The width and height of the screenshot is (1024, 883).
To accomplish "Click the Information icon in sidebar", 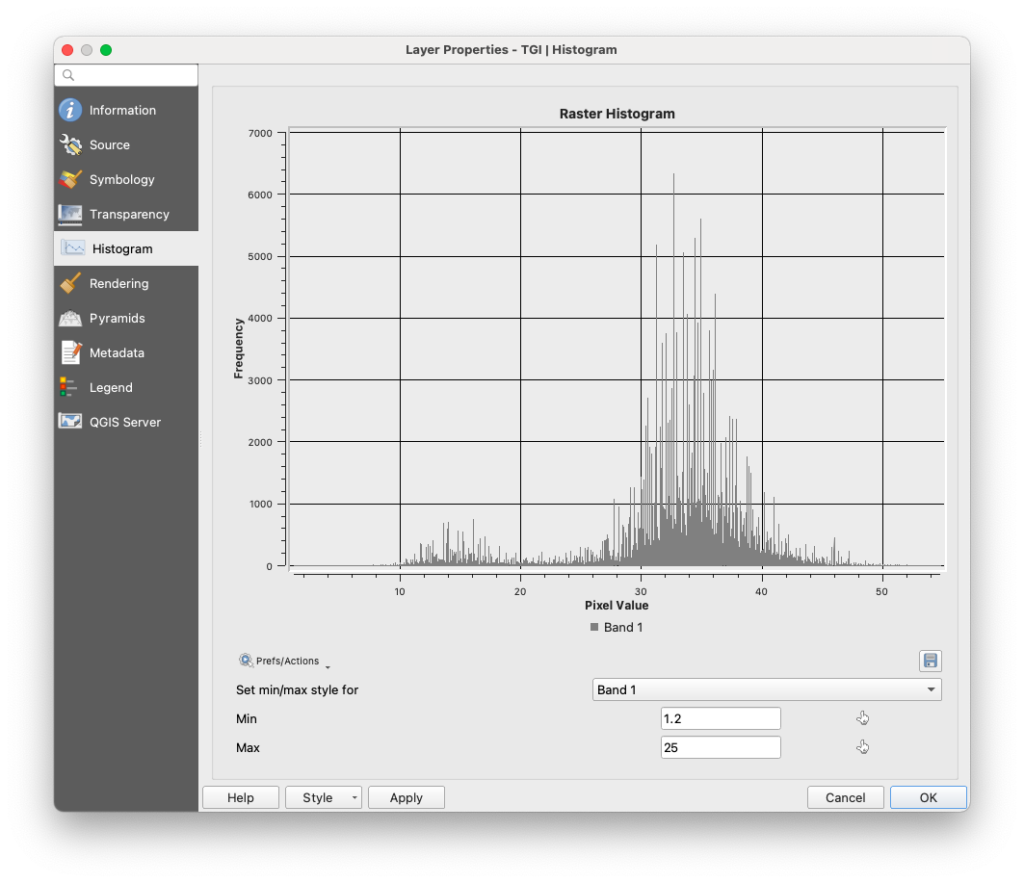I will point(70,110).
